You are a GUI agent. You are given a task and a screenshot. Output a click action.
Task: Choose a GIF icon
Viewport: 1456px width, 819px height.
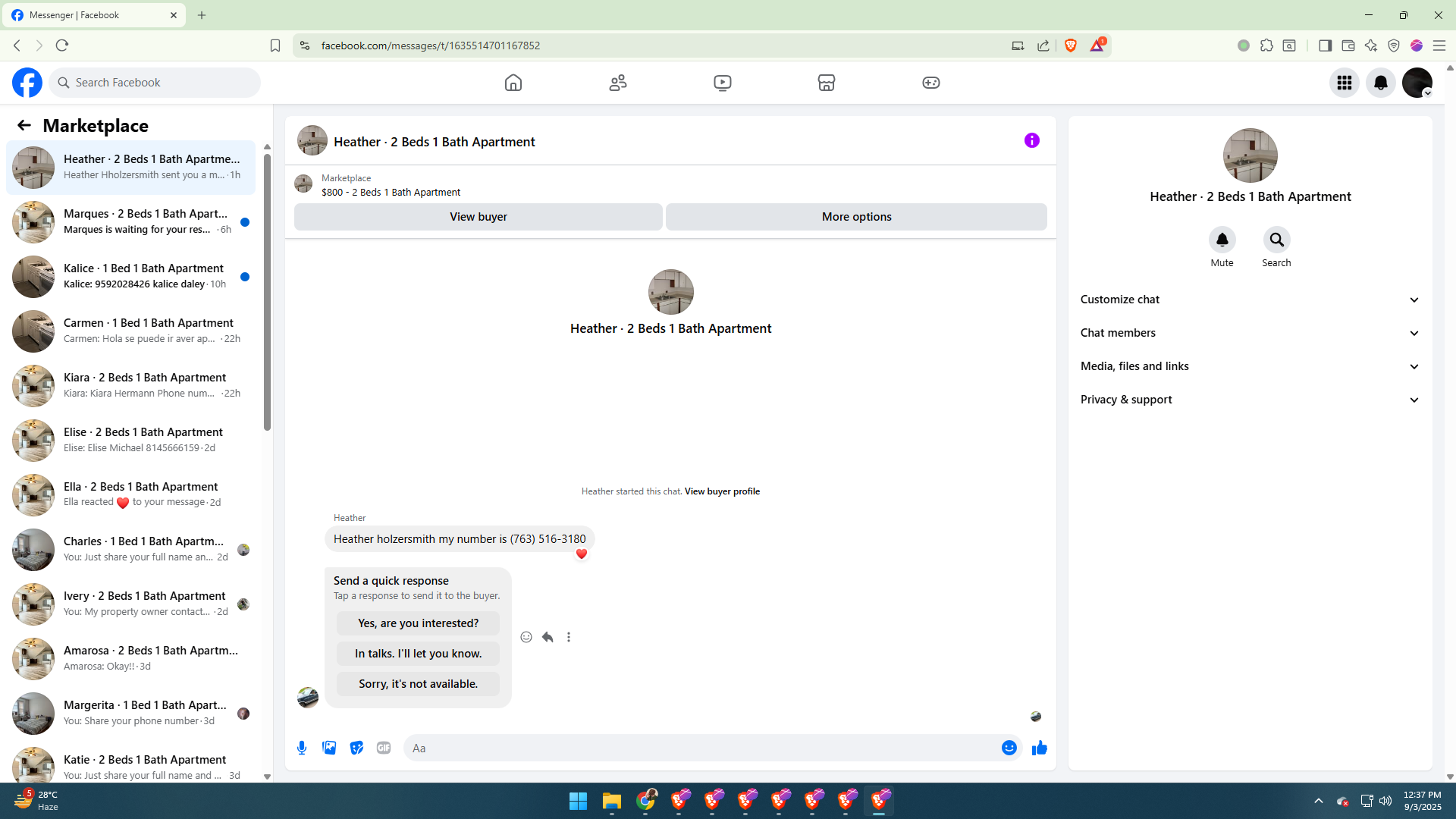point(384,748)
